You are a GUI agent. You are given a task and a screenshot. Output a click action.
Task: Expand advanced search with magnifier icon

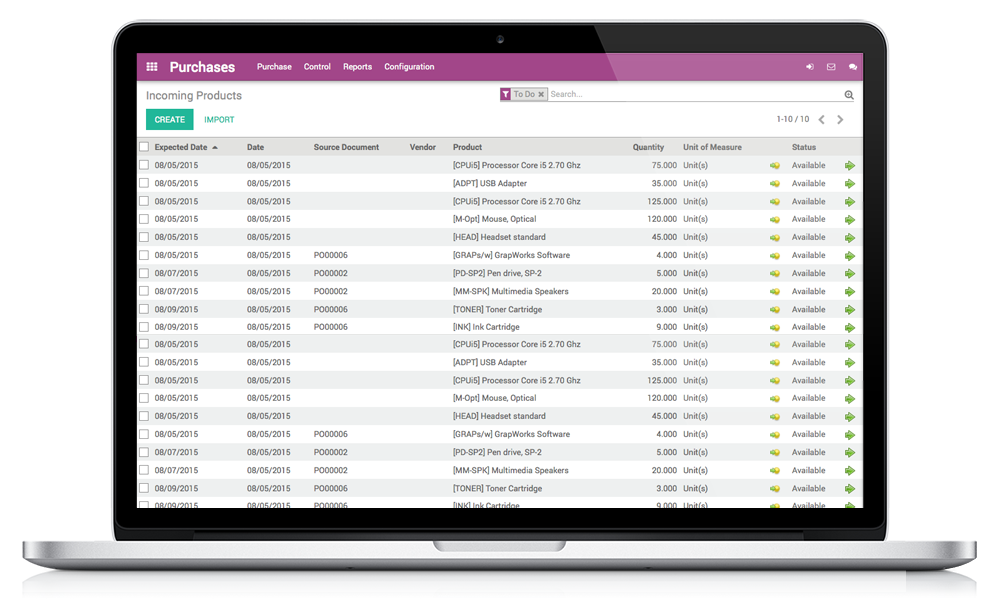tap(849, 95)
